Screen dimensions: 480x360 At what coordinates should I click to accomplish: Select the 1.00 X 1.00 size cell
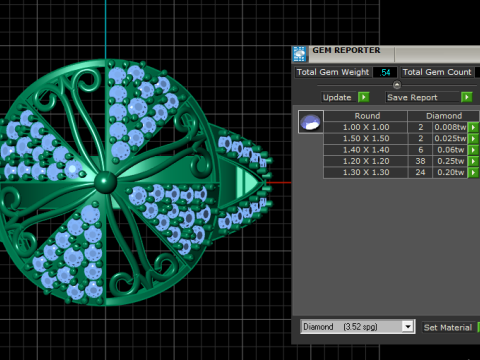(366, 127)
